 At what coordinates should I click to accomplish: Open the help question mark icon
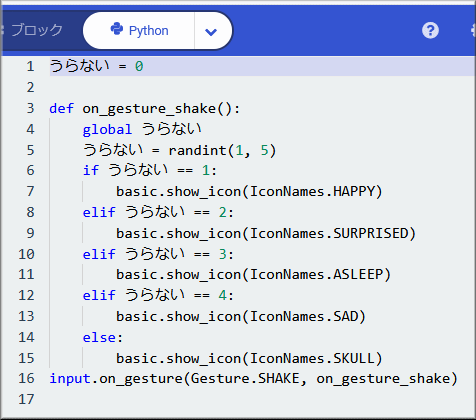[x=430, y=31]
